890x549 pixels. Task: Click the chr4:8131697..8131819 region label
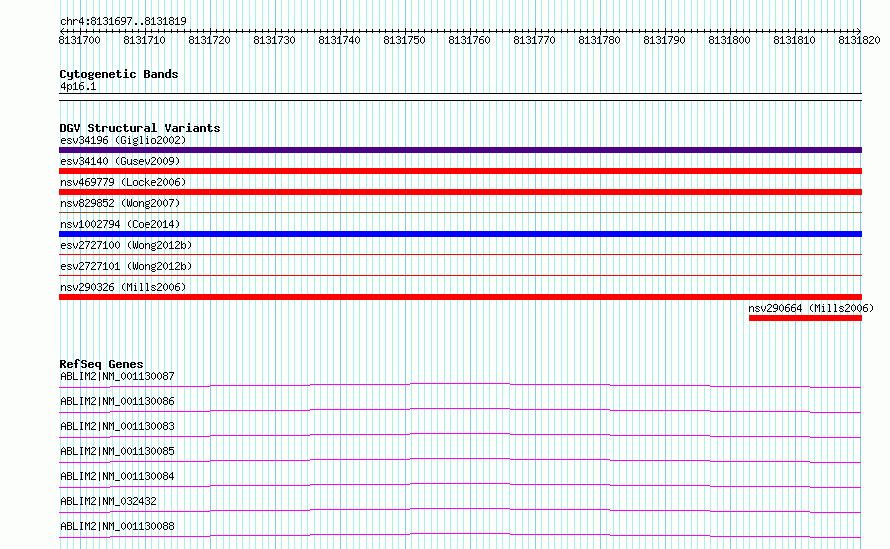point(123,22)
